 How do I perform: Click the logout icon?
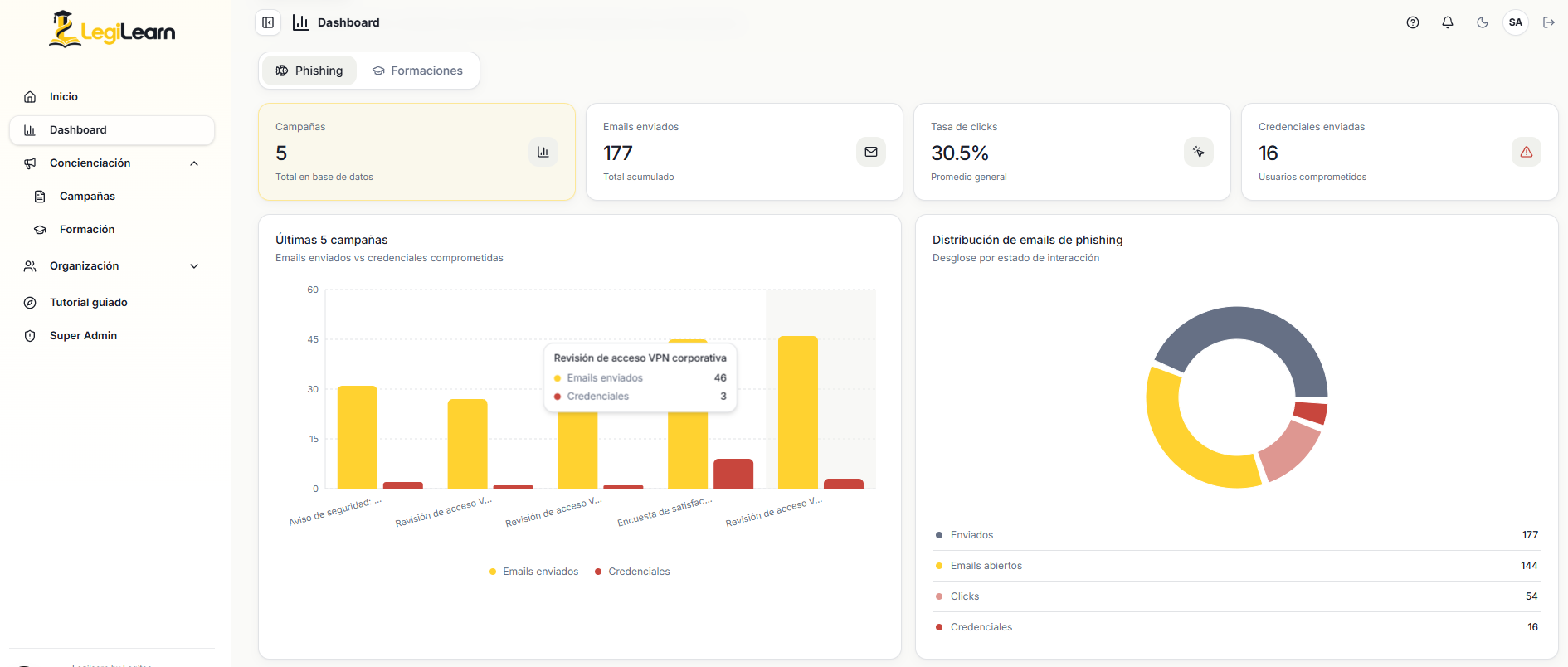1549,22
